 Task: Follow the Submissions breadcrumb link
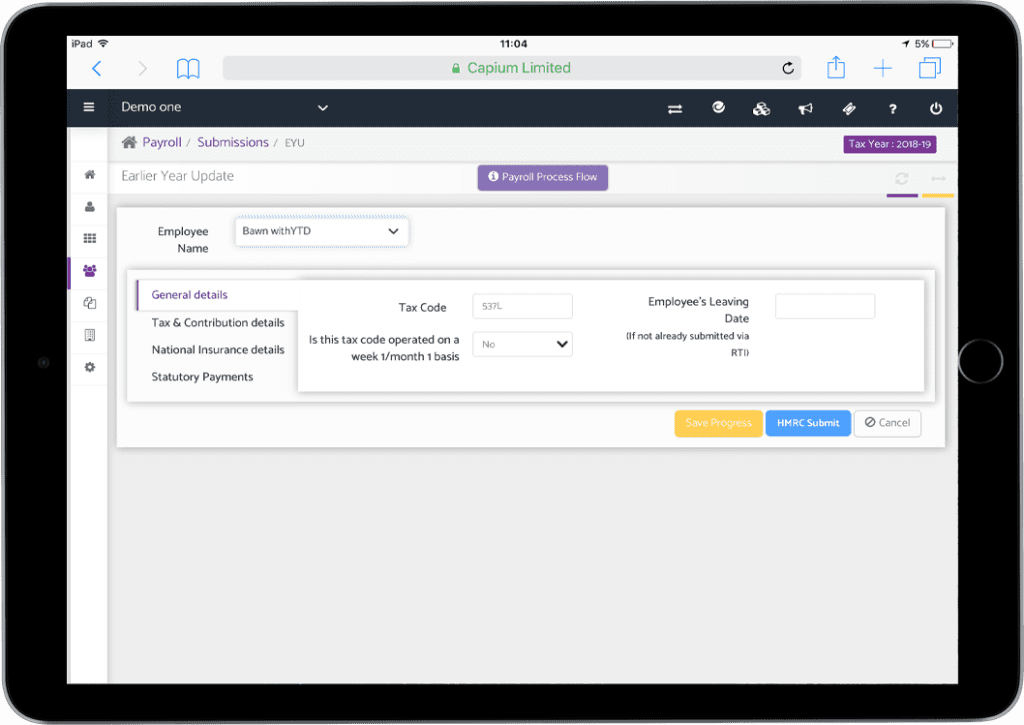[232, 142]
